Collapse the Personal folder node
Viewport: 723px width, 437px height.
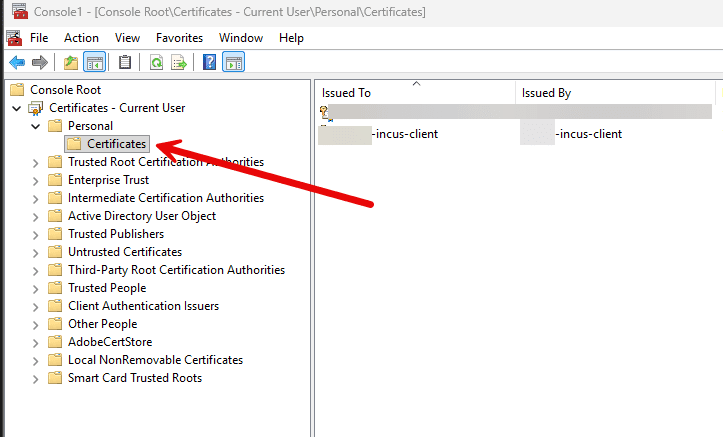click(x=36, y=126)
